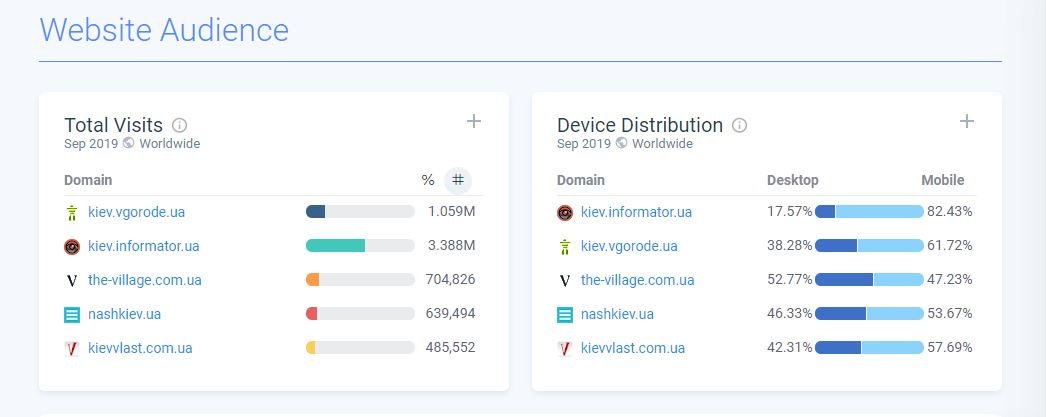This screenshot has width=1046, height=417.
Task: Click the Device Distribution card title
Action: coord(640,125)
